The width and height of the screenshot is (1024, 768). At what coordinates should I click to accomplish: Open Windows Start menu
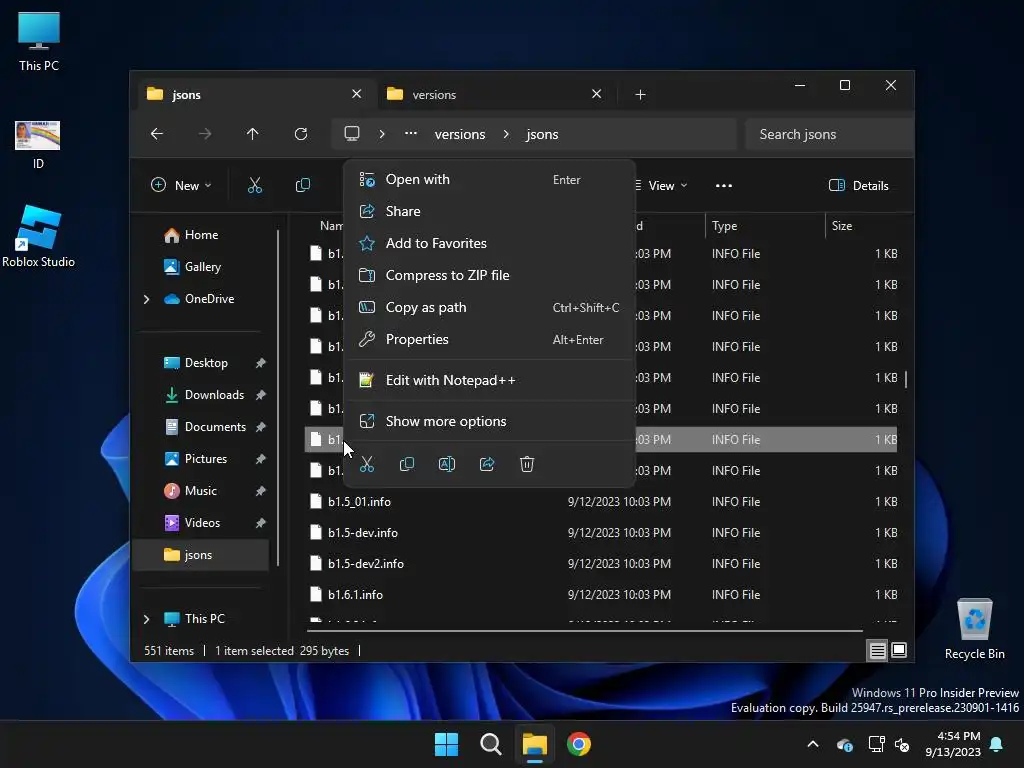447,744
